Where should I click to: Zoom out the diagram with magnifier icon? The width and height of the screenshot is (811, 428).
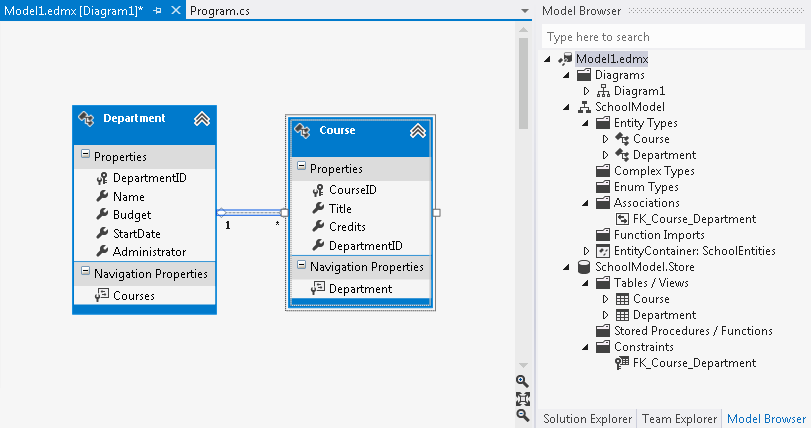pos(522,415)
